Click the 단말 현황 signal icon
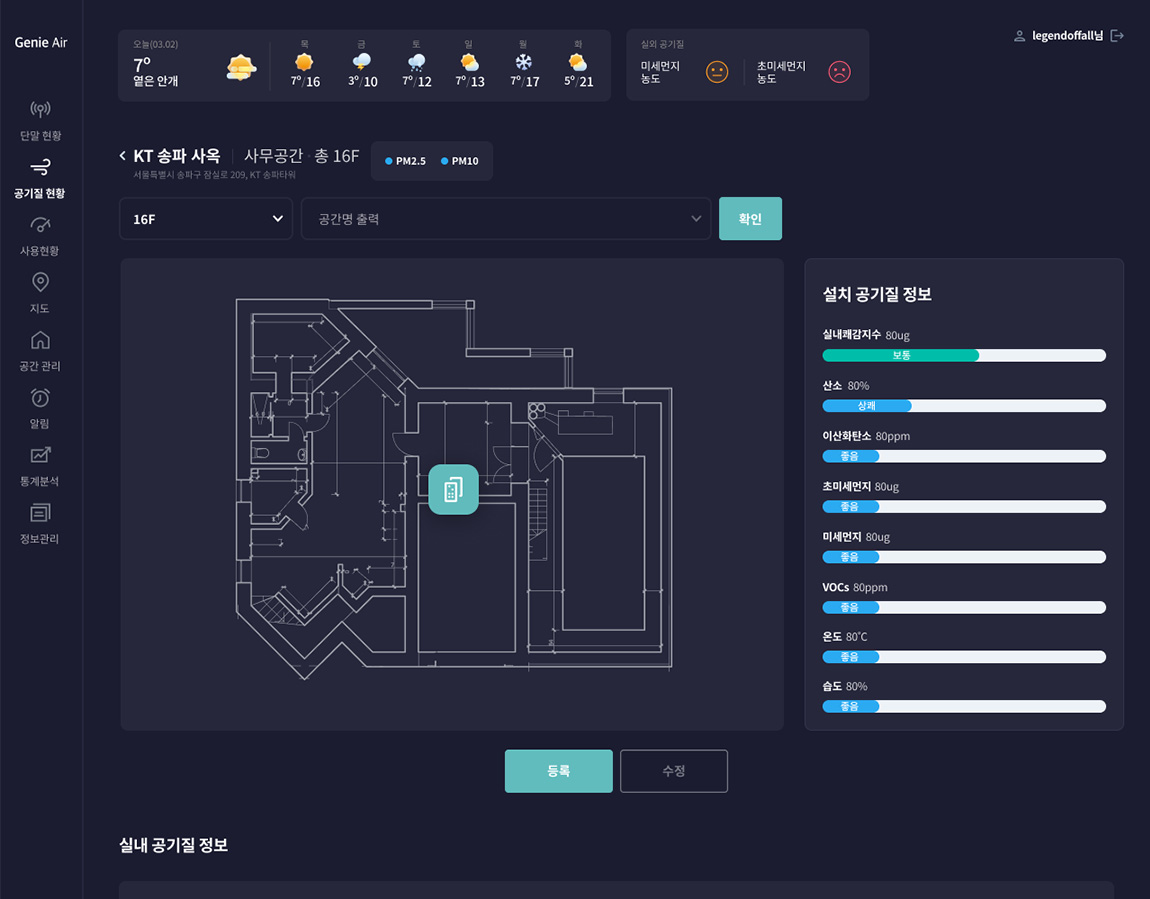The width and height of the screenshot is (1150, 899). (40, 109)
